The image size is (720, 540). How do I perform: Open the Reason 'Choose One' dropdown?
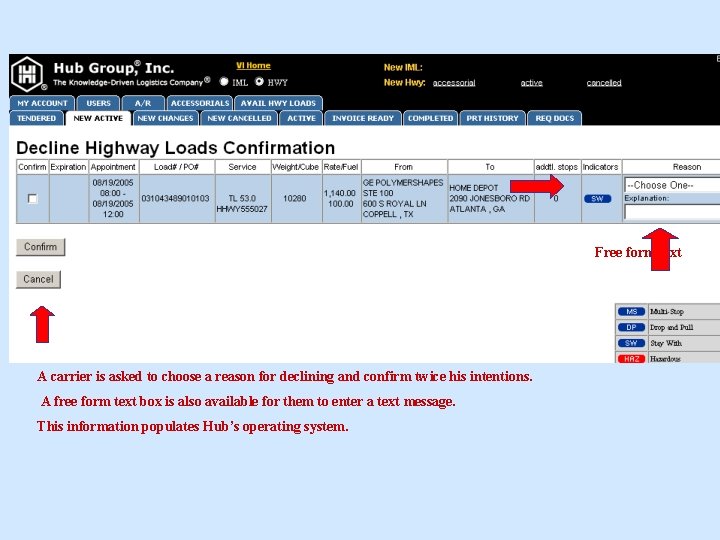pyautogui.click(x=672, y=185)
